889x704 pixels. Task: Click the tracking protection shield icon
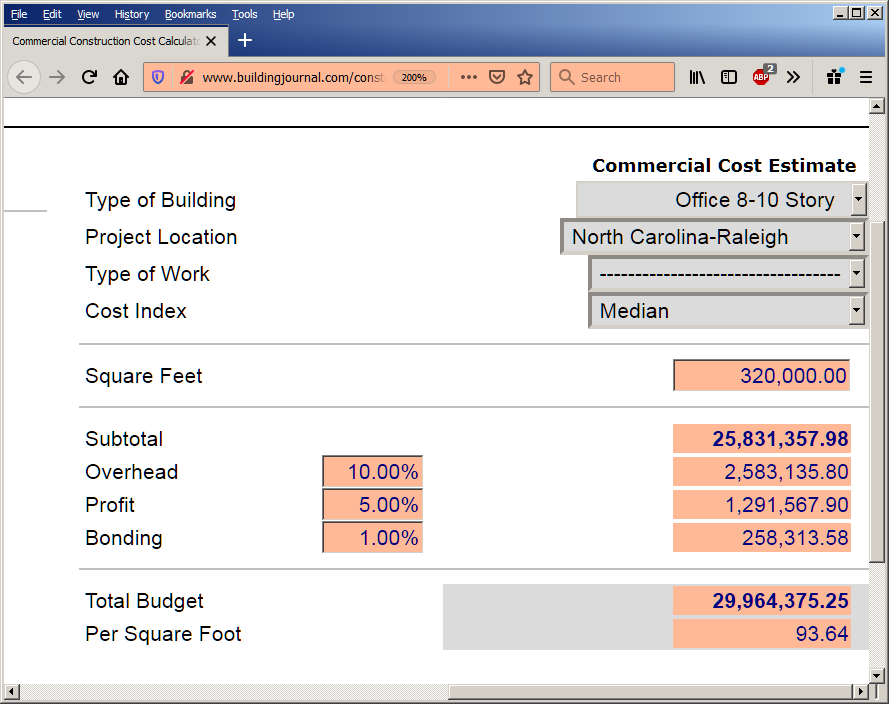[158, 77]
